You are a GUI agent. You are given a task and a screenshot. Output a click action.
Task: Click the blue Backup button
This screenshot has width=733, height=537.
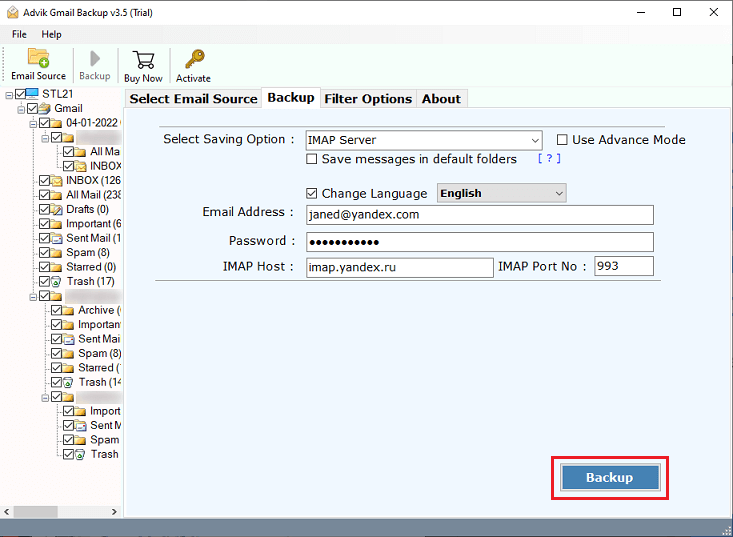[610, 477]
